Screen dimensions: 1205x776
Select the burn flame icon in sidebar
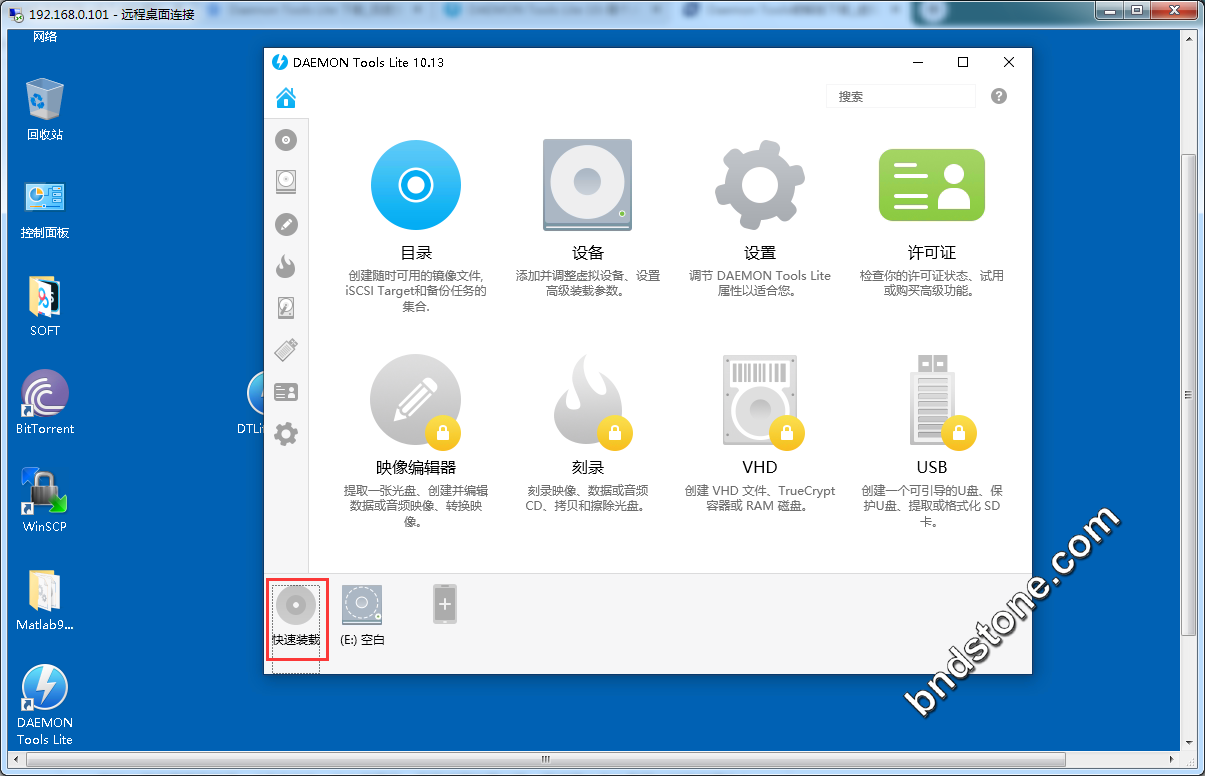[x=286, y=266]
